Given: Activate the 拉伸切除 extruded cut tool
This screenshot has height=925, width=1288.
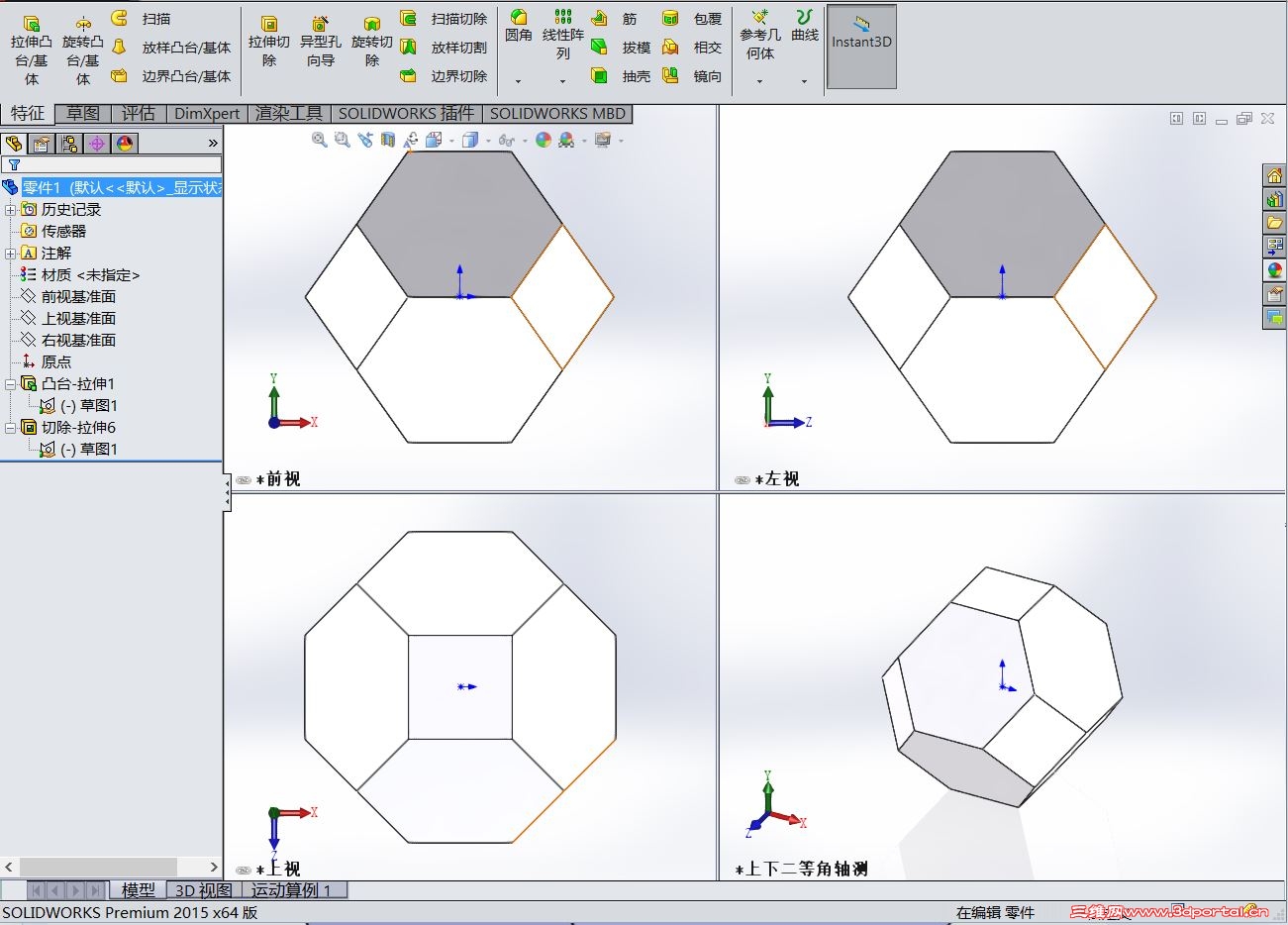Looking at the screenshot, I should (269, 41).
